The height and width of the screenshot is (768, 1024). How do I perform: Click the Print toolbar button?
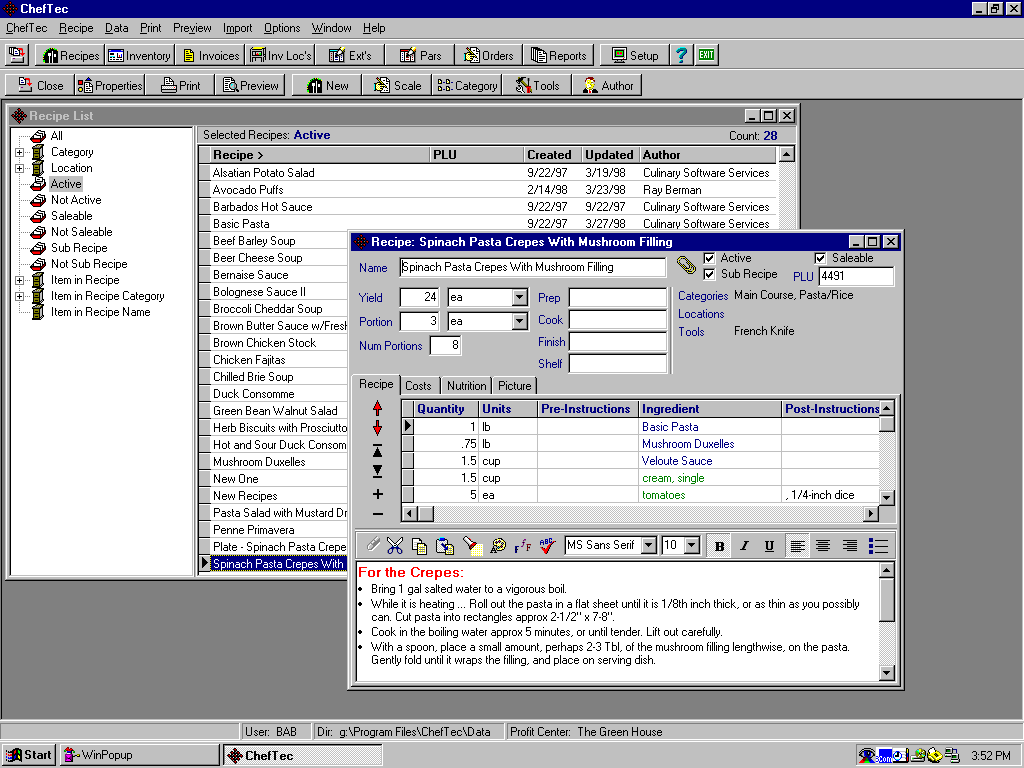(x=180, y=86)
